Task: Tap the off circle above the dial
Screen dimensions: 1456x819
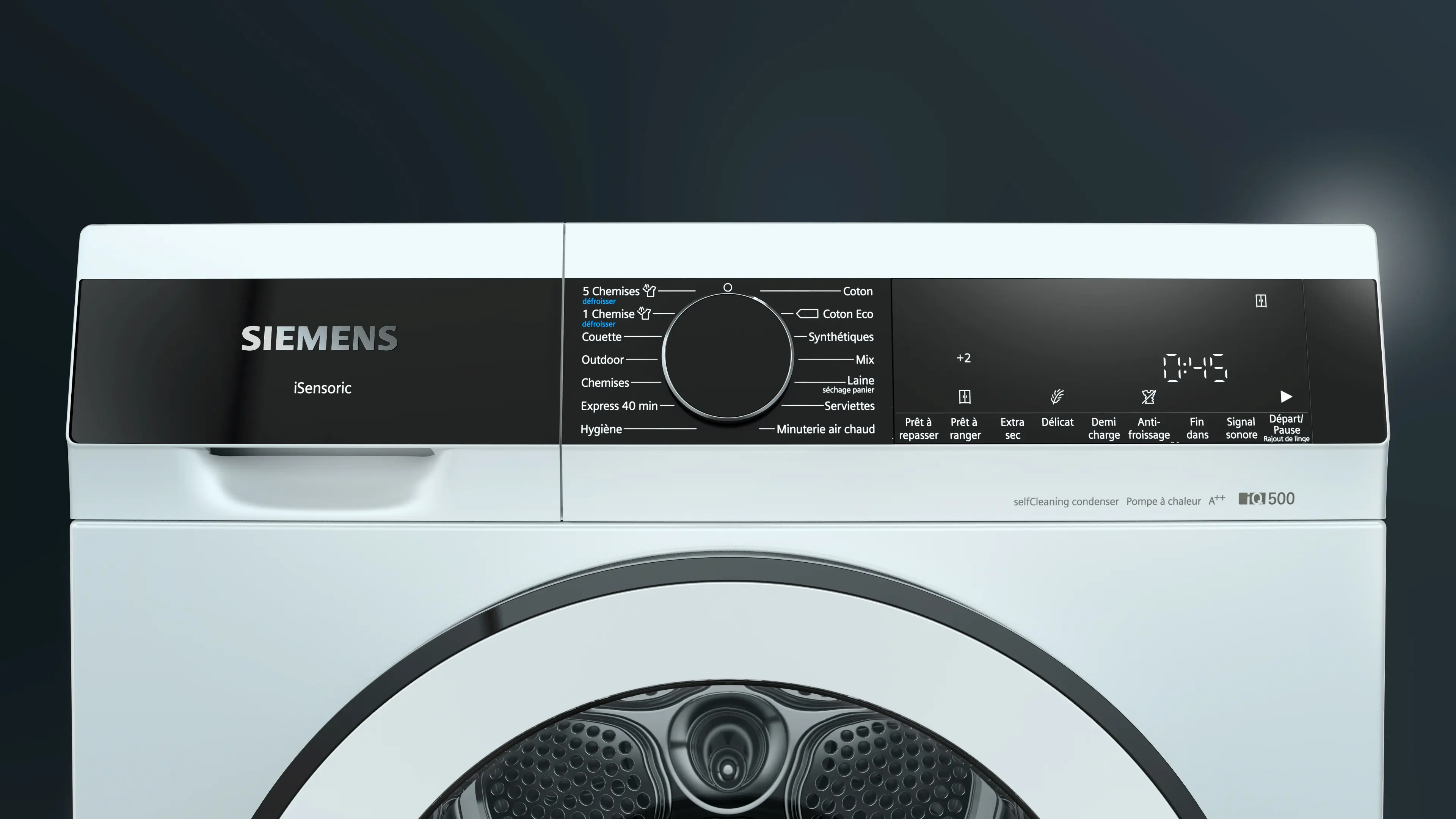Action: tap(728, 288)
